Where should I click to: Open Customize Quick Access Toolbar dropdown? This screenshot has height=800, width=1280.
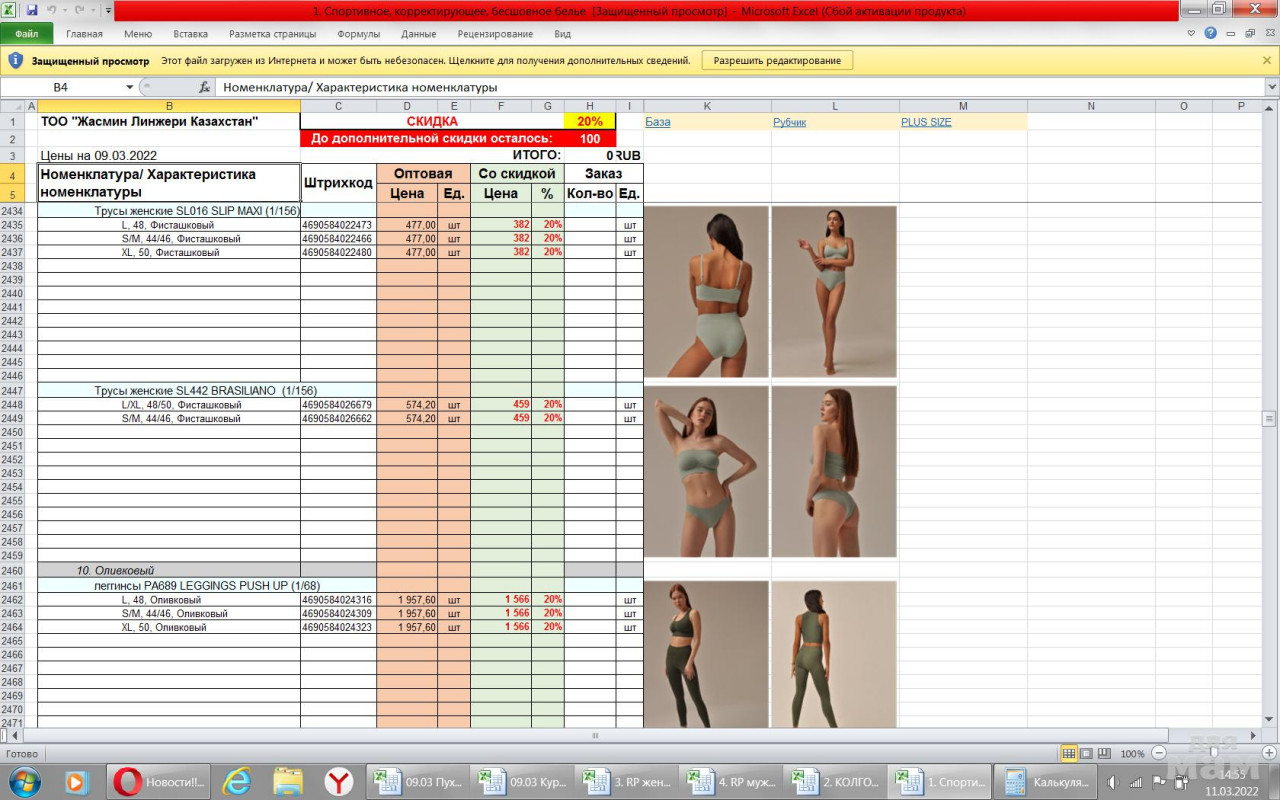pyautogui.click(x=107, y=10)
